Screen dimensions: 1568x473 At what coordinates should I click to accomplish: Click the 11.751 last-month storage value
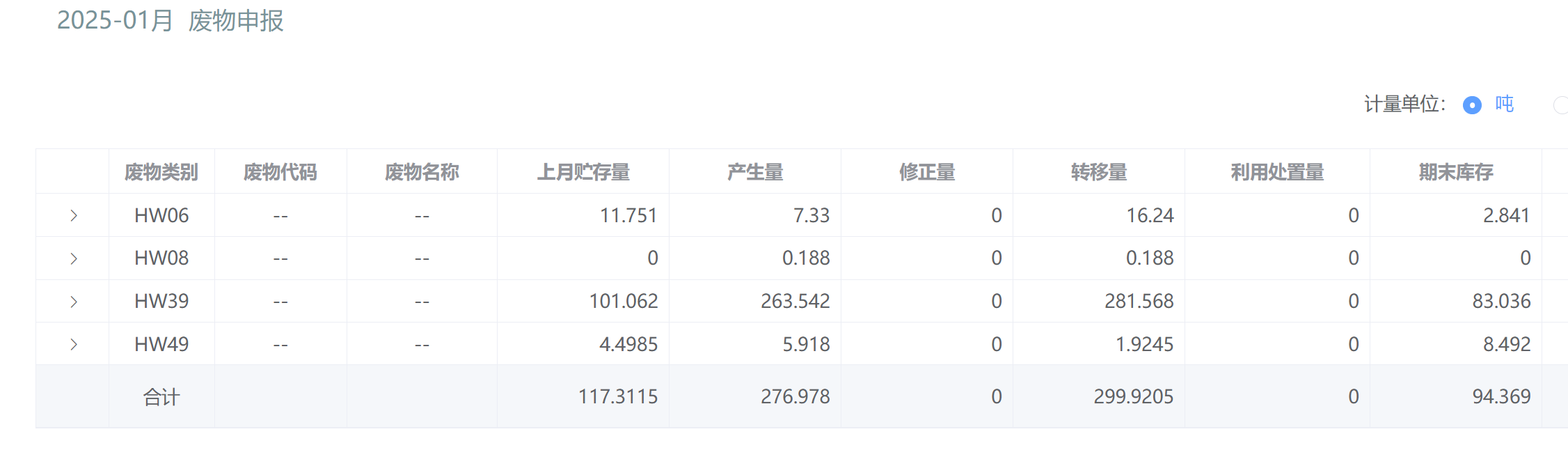(628, 216)
